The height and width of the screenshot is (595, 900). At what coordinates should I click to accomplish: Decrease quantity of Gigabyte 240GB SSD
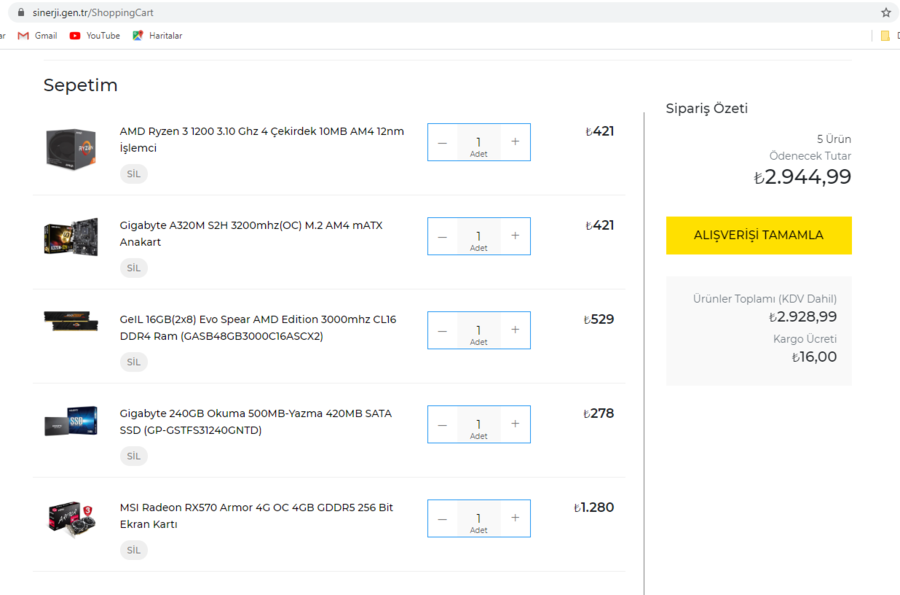443,425
